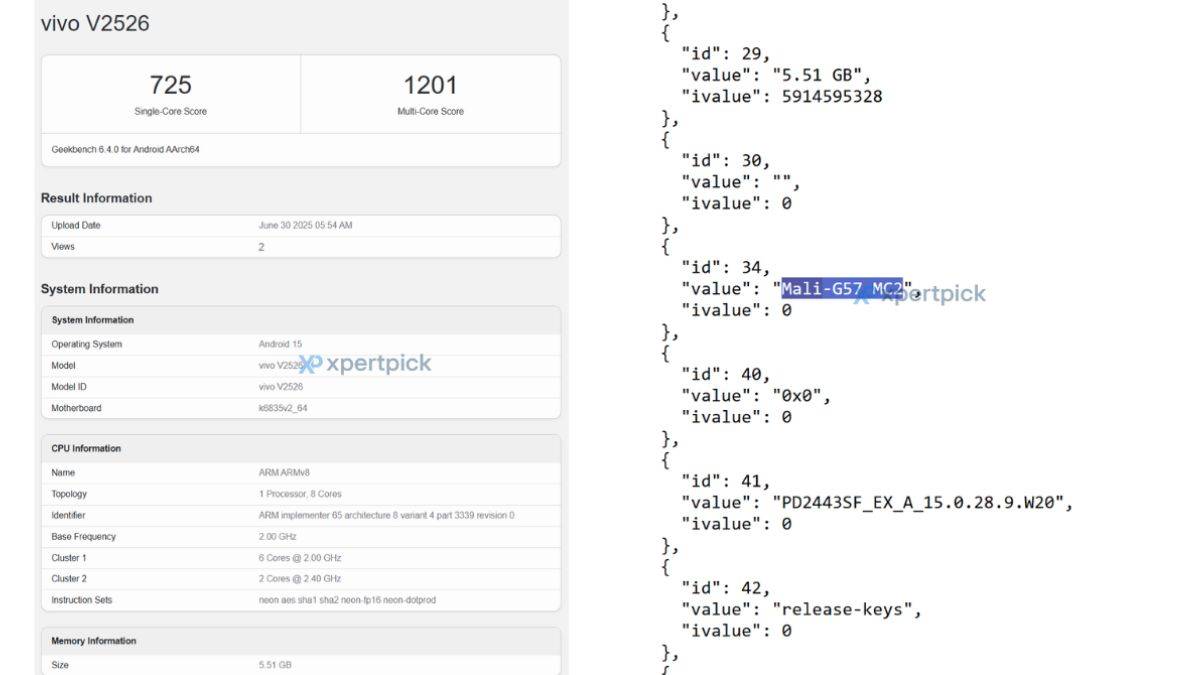1200x675 pixels.
Task: Click the Topology label
Action: 69,494
